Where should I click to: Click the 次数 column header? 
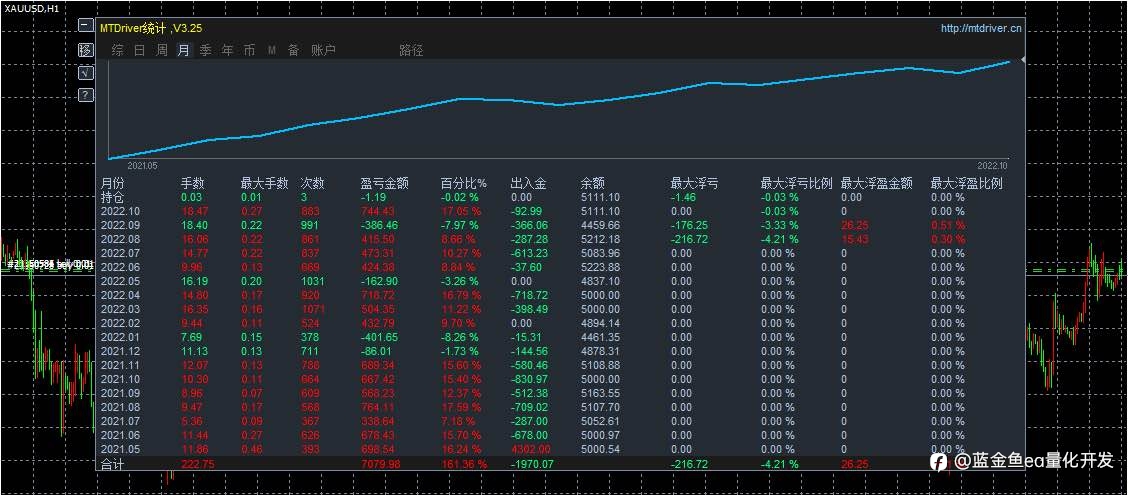313,183
